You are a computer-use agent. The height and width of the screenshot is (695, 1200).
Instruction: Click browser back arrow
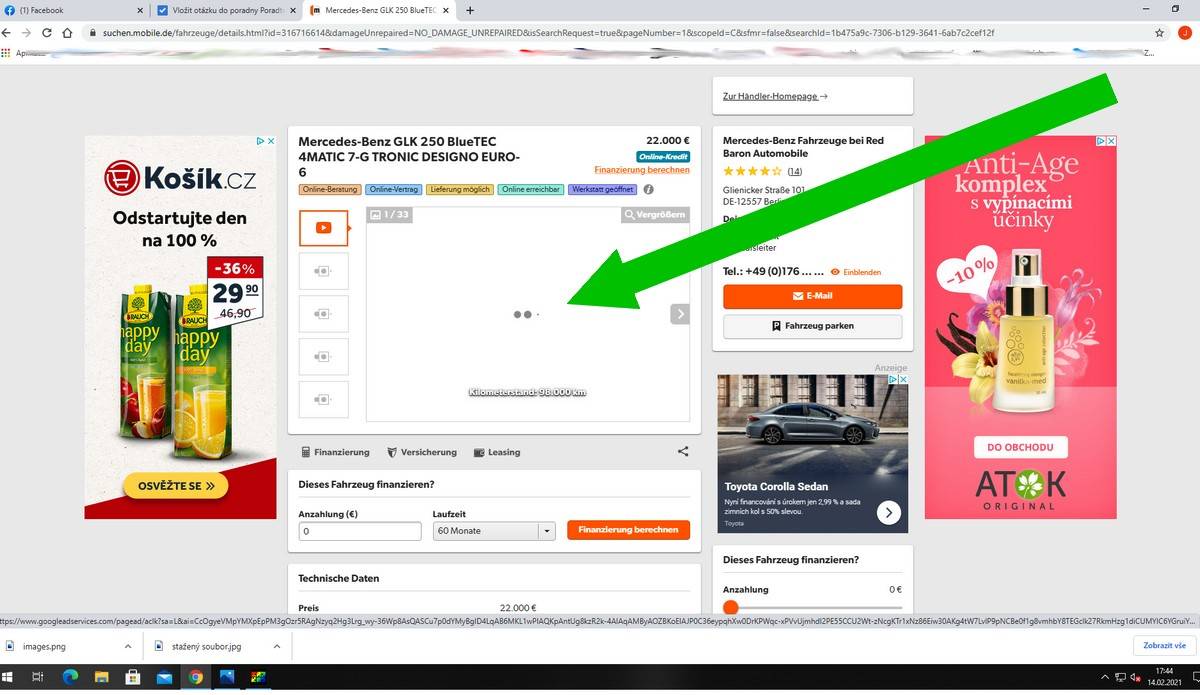8,32
